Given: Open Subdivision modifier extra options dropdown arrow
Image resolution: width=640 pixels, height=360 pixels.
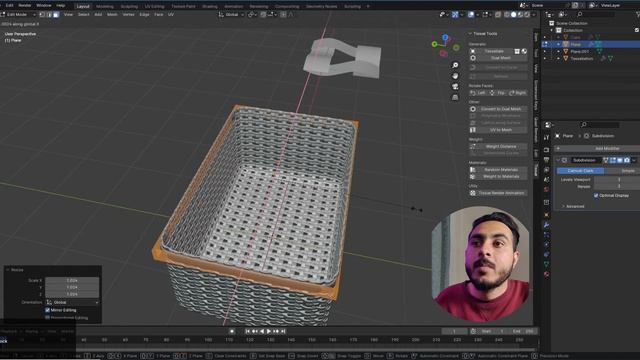Looking at the screenshot, I should click(x=634, y=160).
